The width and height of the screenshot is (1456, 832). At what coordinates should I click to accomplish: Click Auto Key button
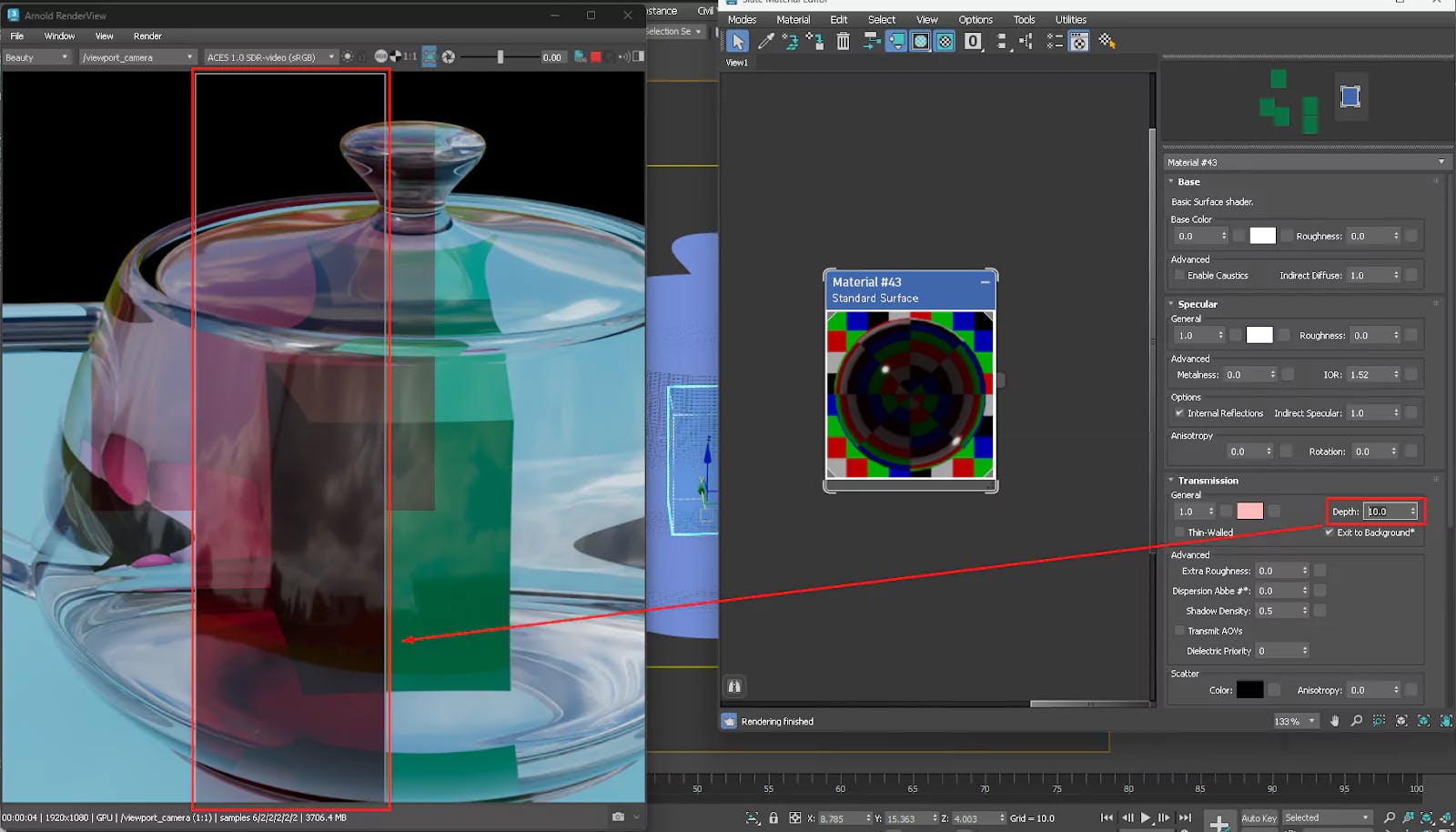(x=1259, y=817)
